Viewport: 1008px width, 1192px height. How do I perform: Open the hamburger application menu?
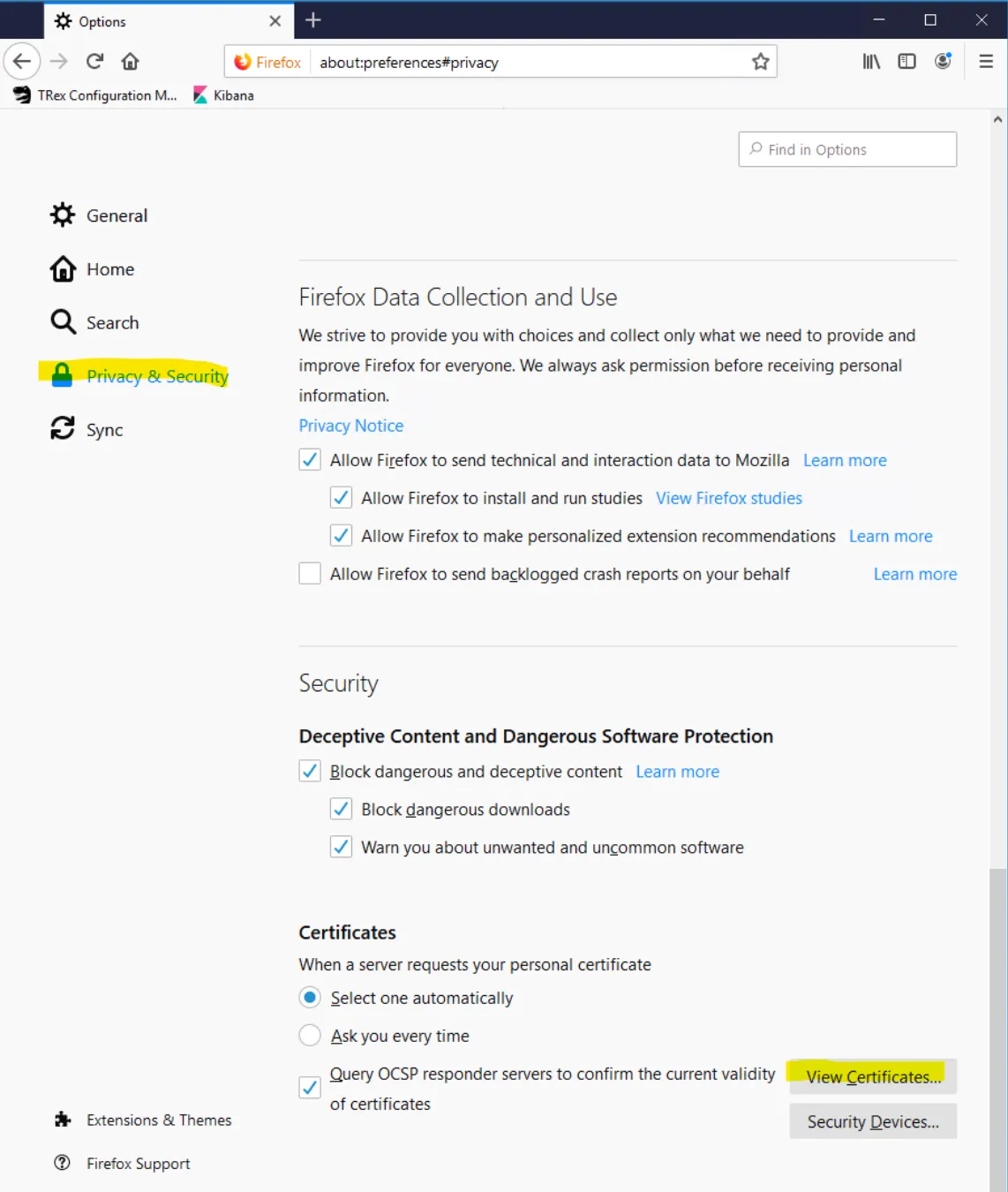[x=987, y=61]
